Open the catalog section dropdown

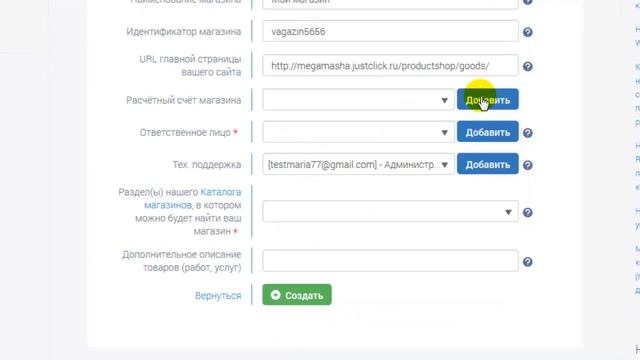[390, 211]
